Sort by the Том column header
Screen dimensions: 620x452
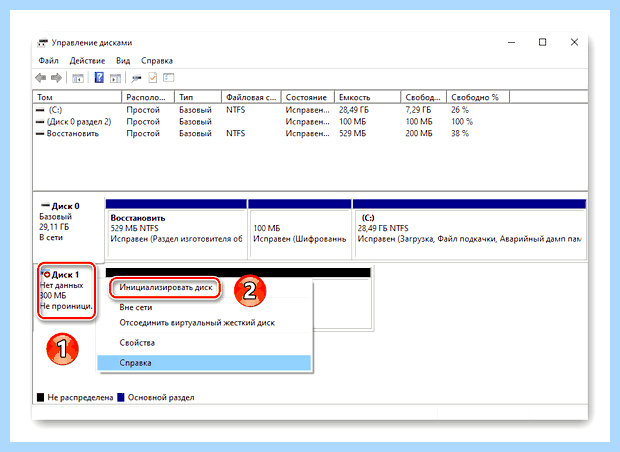77,97
